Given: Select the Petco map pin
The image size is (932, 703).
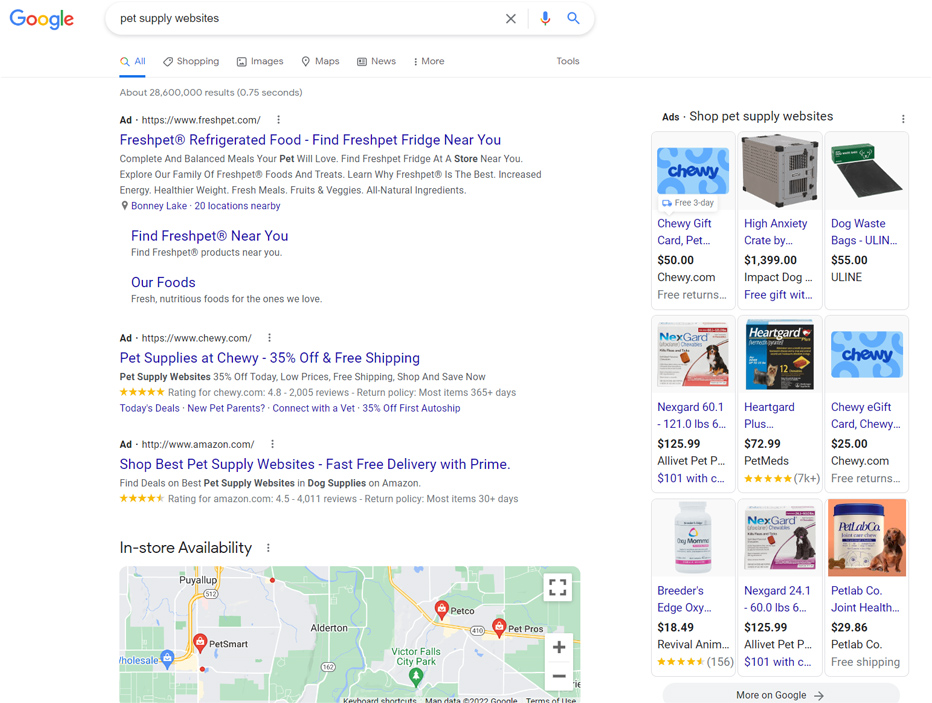Looking at the screenshot, I should (442, 609).
